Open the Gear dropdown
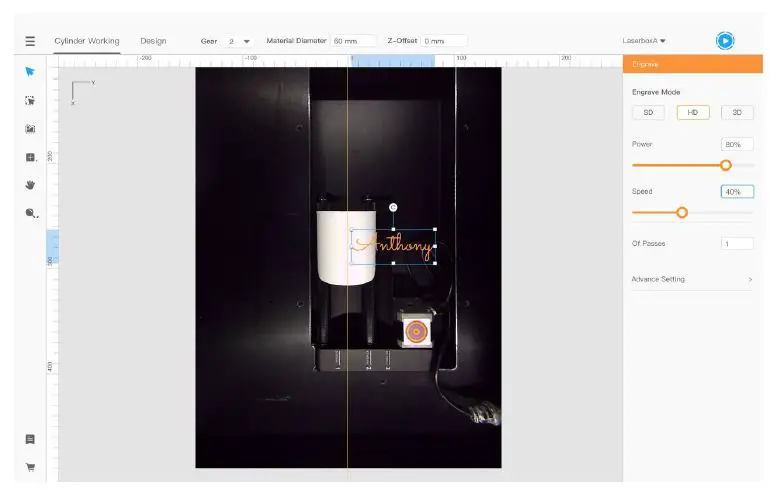The width and height of the screenshot is (781, 490). pos(238,41)
